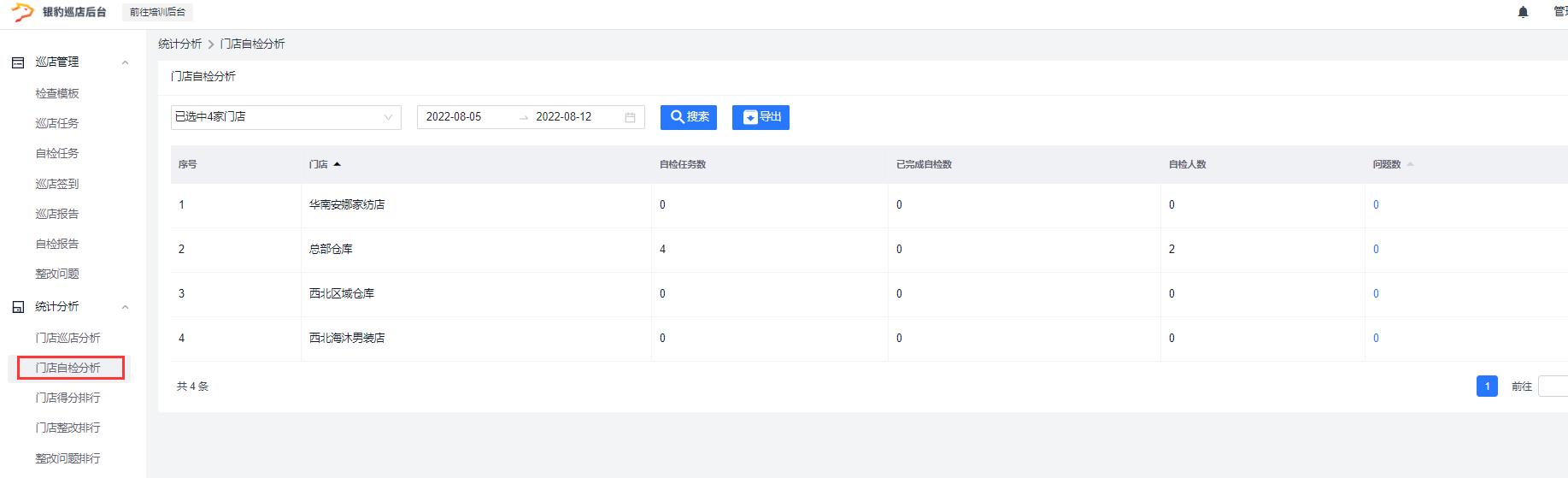Click the notification bell icon
This screenshot has height=478, width=1568.
pos(1523,12)
